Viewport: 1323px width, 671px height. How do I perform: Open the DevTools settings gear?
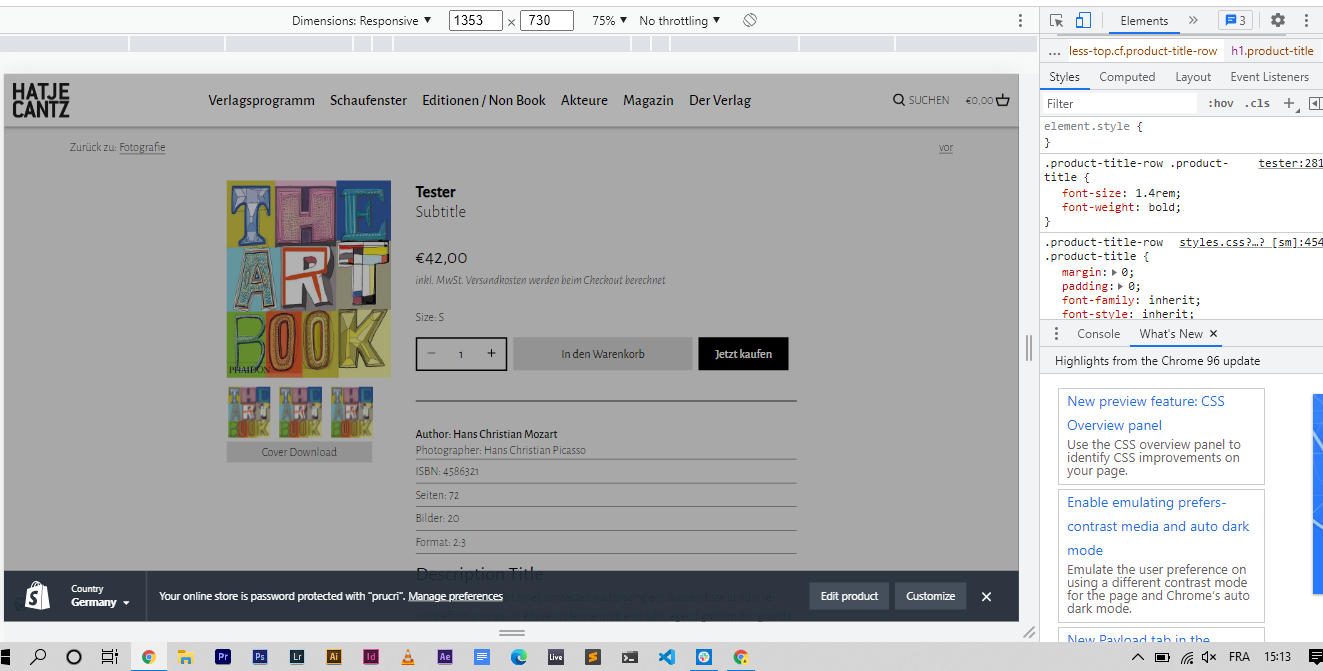pyautogui.click(x=1278, y=20)
